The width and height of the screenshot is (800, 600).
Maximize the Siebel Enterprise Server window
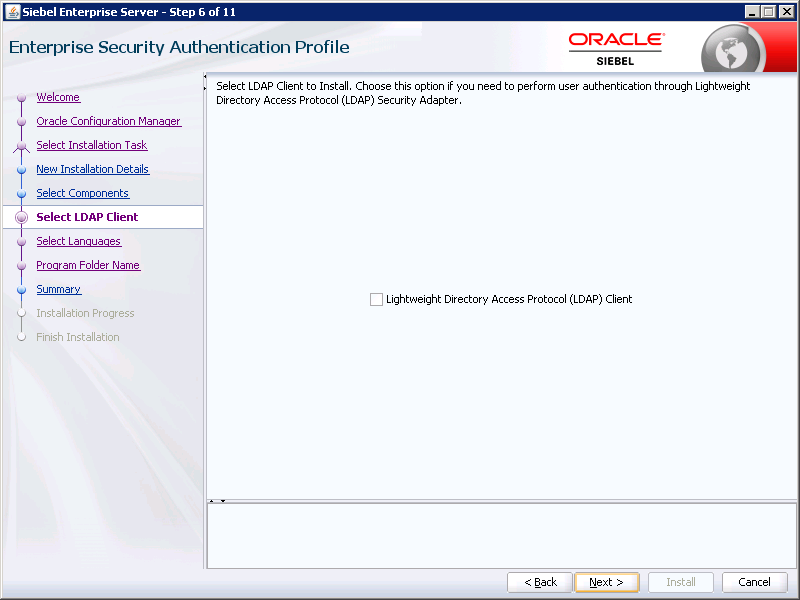769,11
